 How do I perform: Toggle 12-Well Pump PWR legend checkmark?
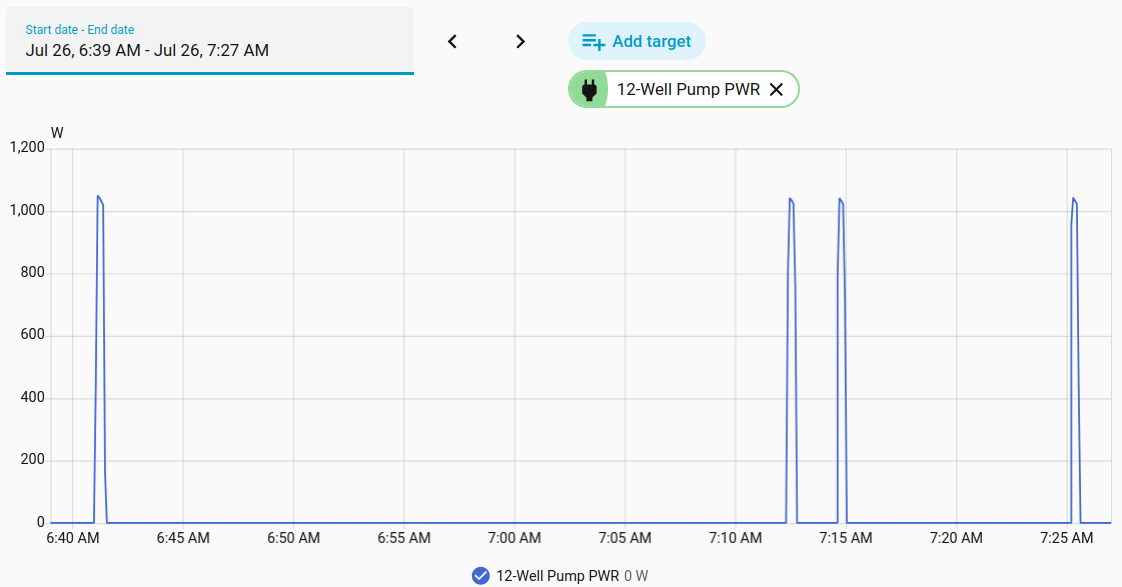pos(481,576)
